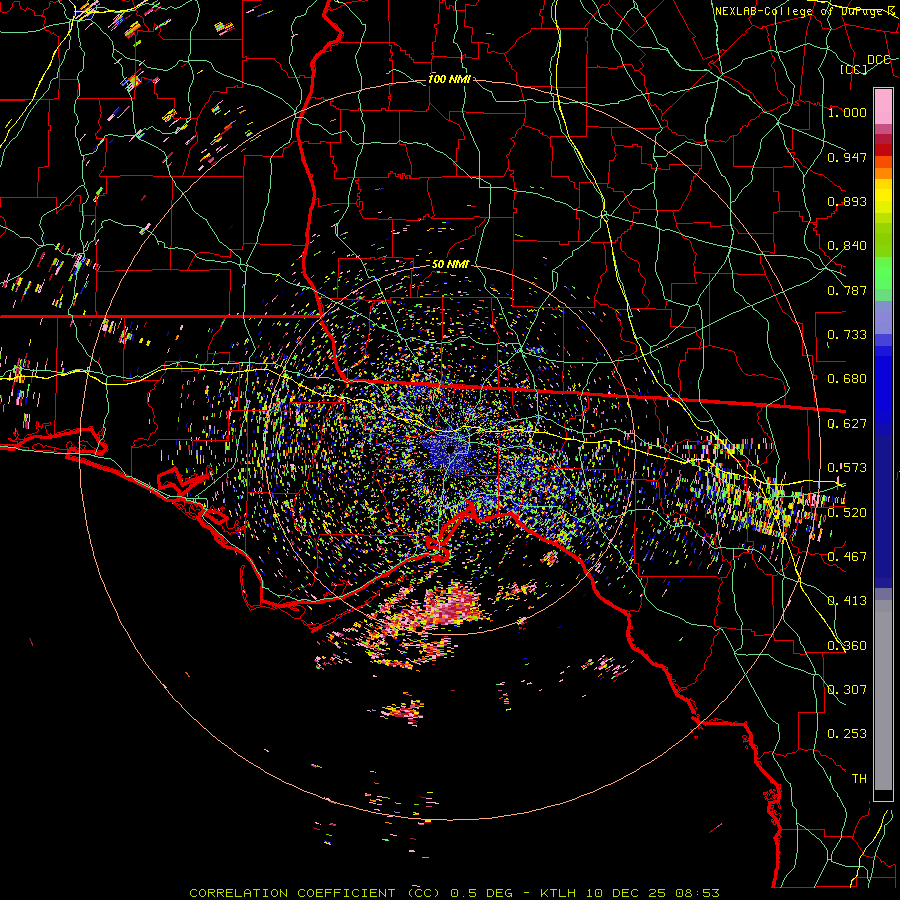Select the 0.360 legend value
The height and width of the screenshot is (900, 900).
(847, 645)
